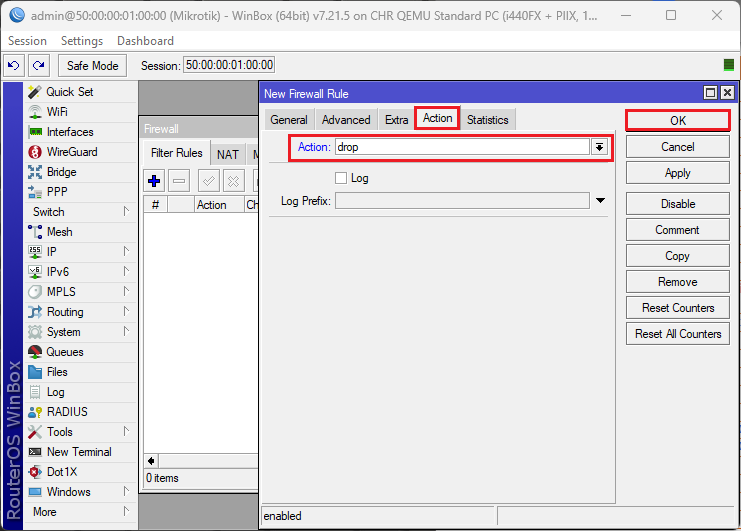
Task: Click the Comment button
Action: [678, 230]
